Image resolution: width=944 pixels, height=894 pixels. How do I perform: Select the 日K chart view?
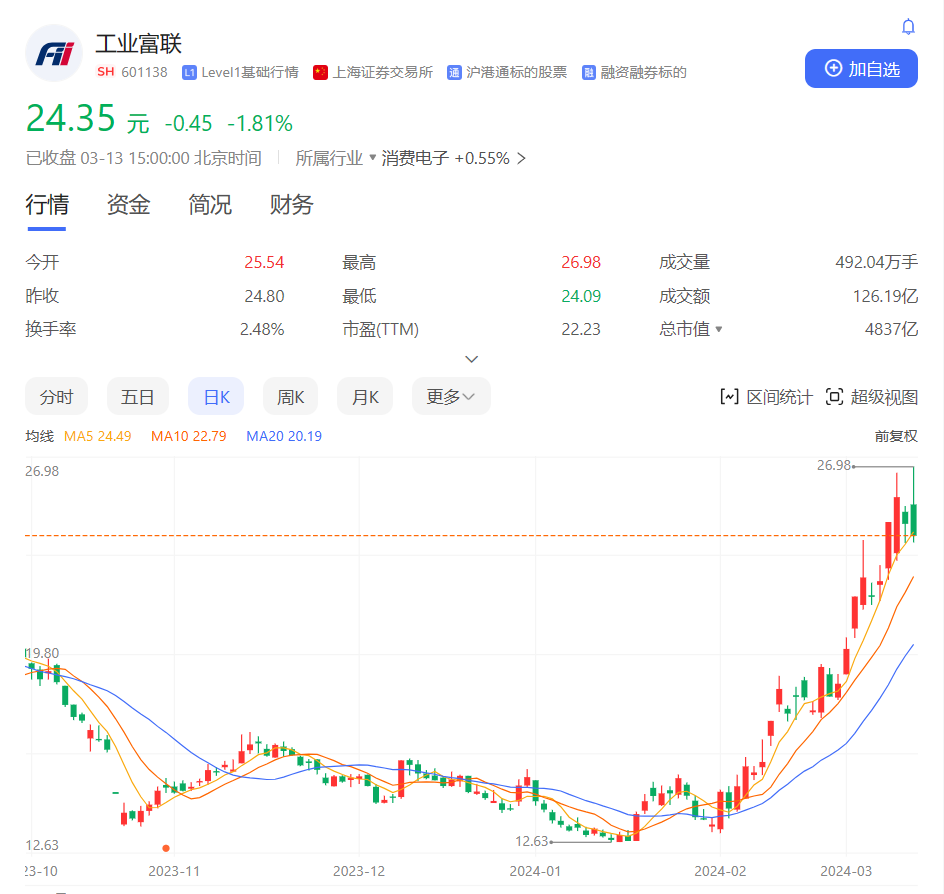(217, 397)
